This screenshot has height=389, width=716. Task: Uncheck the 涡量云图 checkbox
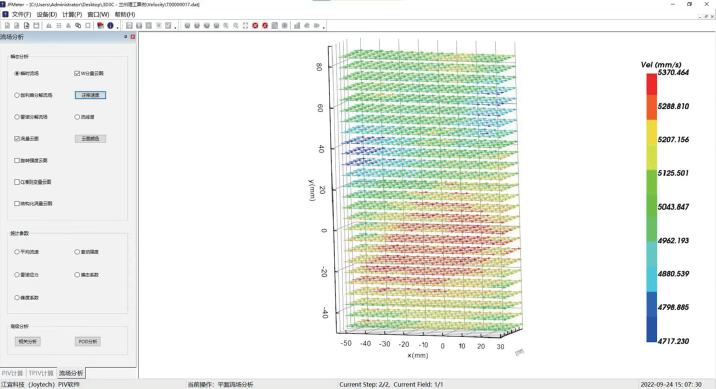point(17,138)
